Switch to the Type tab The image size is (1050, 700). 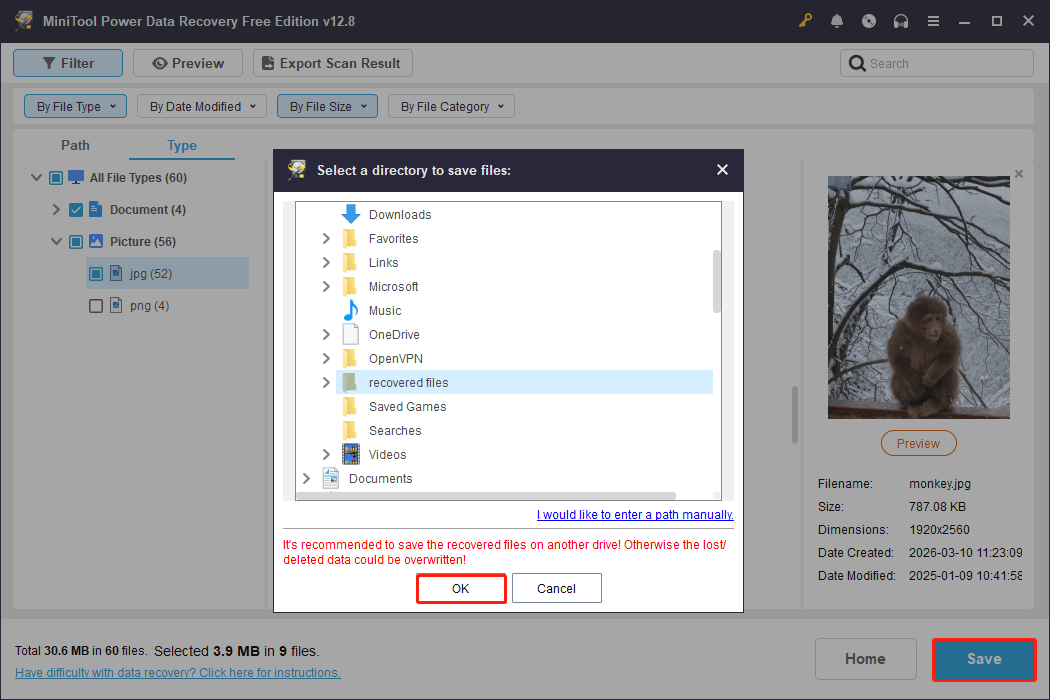point(181,145)
